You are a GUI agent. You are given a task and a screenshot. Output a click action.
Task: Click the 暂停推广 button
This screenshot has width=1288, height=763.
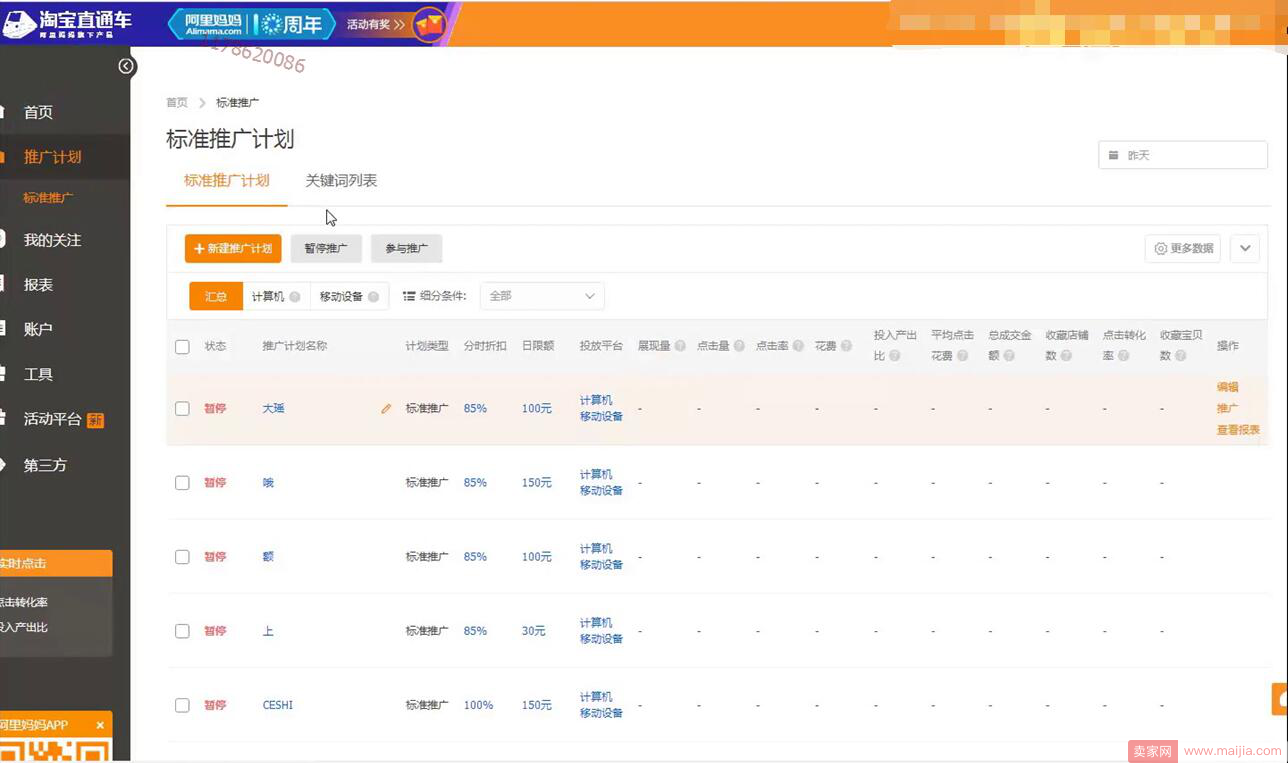[x=326, y=248]
